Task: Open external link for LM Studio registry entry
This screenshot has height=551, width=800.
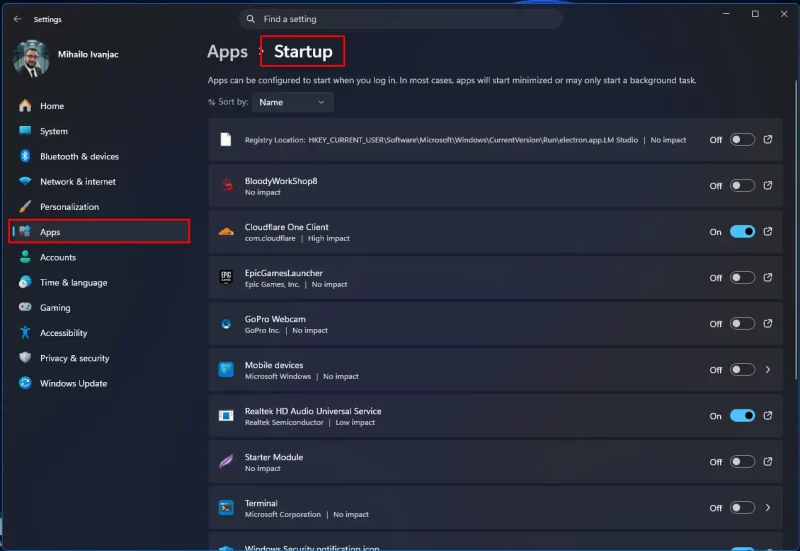Action: coord(768,139)
